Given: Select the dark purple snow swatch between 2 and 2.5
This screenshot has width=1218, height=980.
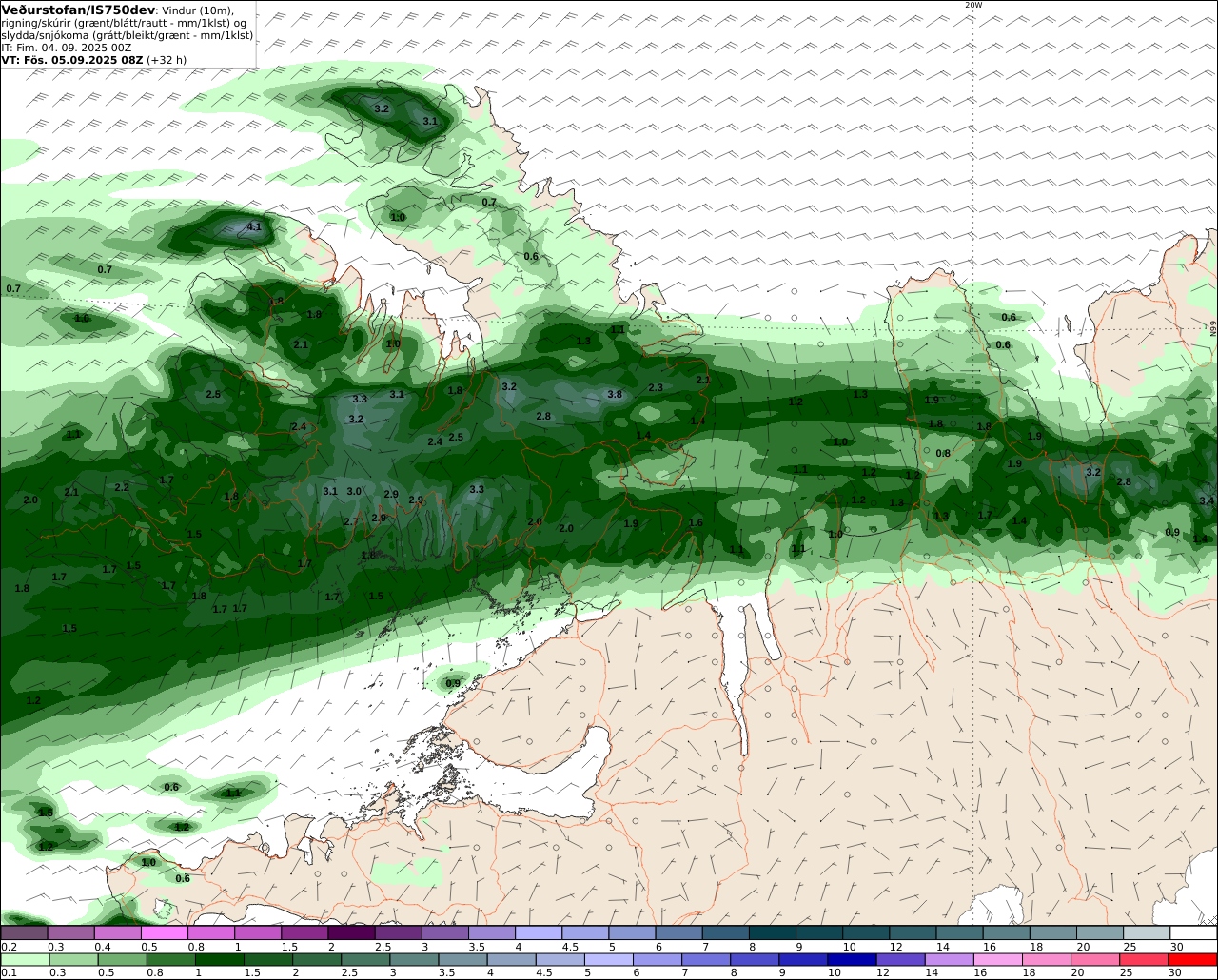Looking at the screenshot, I should pyautogui.click(x=351, y=933).
